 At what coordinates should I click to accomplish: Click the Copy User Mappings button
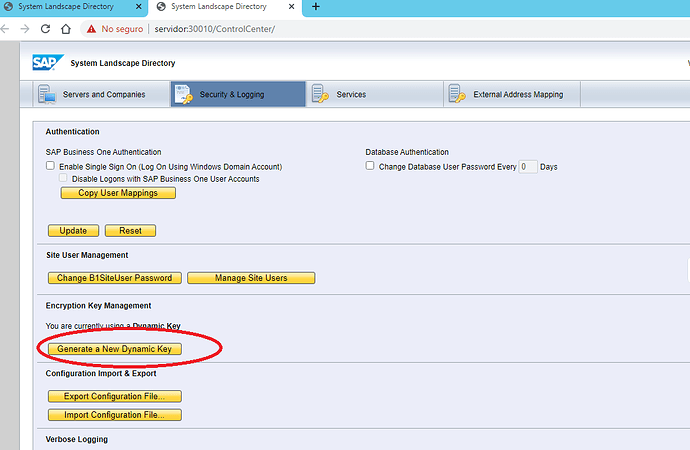click(x=118, y=193)
